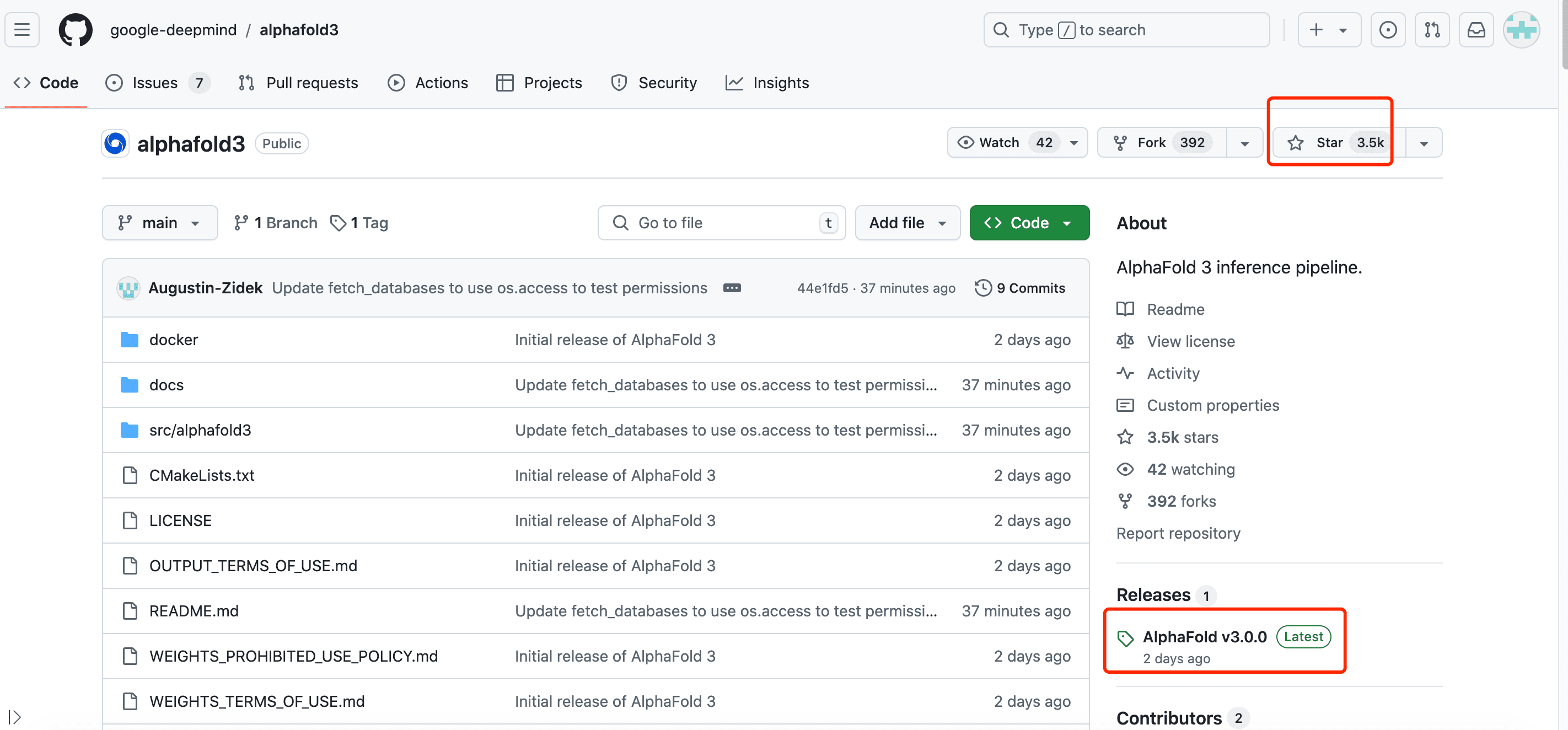Open the alphafold3 breadcrumb link in header

299,30
